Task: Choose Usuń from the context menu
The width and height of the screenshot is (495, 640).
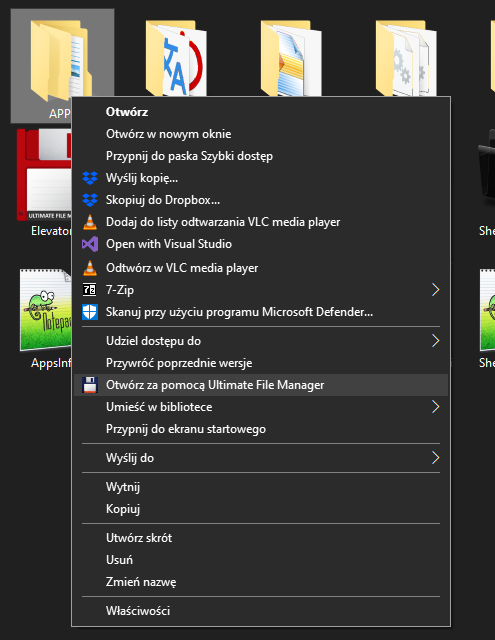Action: coord(261,560)
